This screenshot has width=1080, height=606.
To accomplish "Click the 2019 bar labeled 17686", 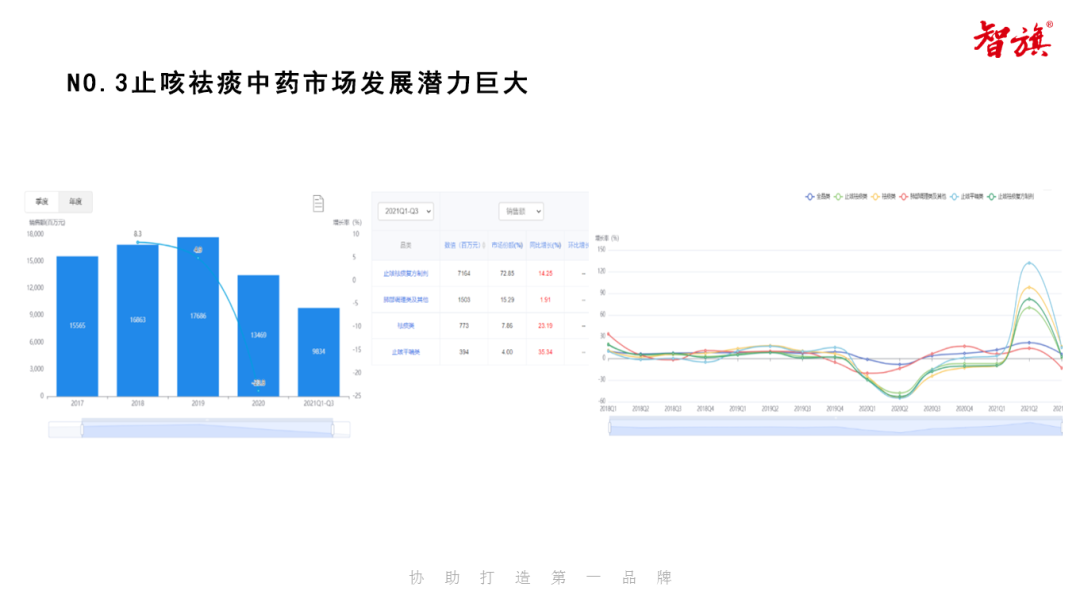I will (198, 317).
